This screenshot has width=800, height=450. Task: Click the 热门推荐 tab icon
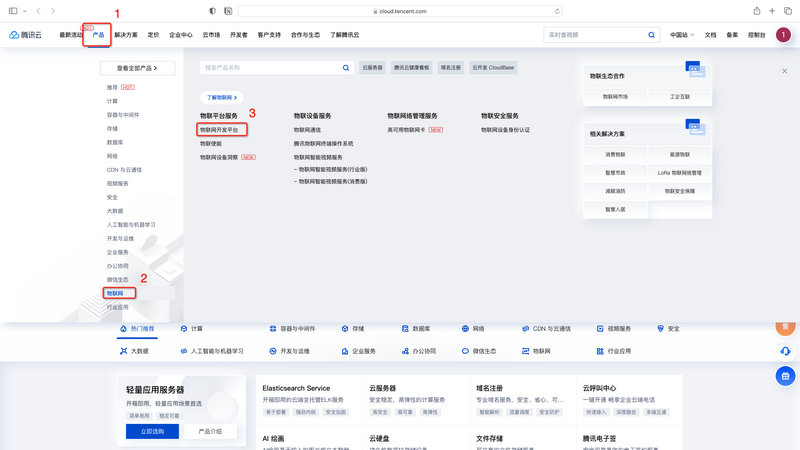click(123, 329)
